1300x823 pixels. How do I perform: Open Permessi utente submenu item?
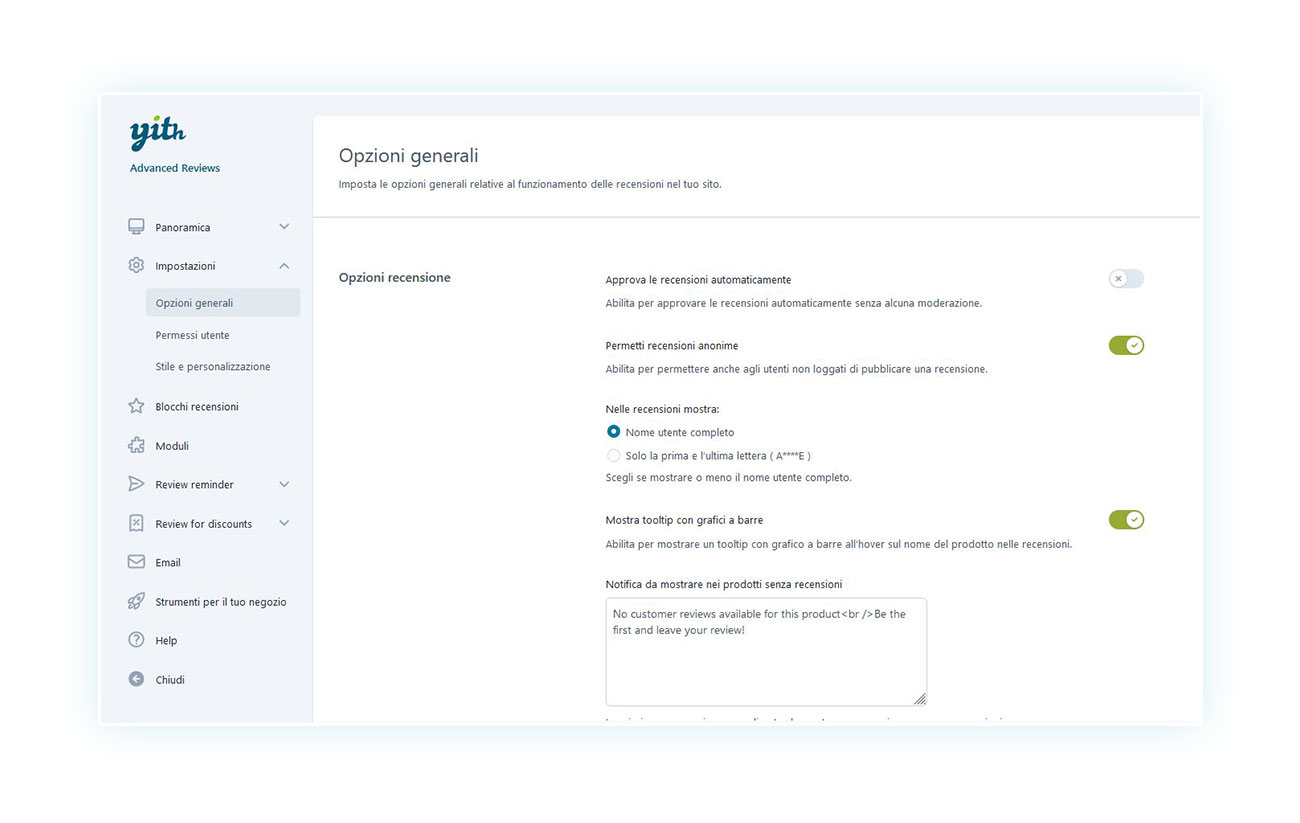(x=193, y=335)
